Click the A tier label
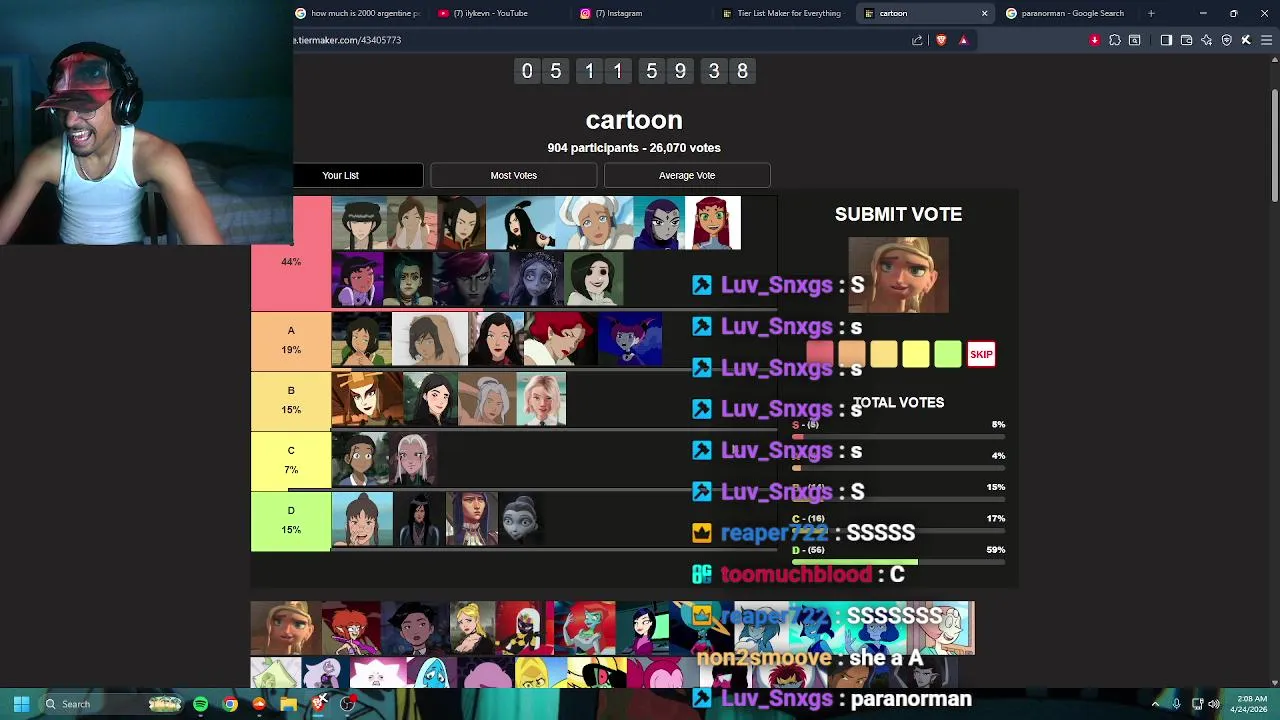The height and width of the screenshot is (720, 1280). pyautogui.click(x=291, y=341)
